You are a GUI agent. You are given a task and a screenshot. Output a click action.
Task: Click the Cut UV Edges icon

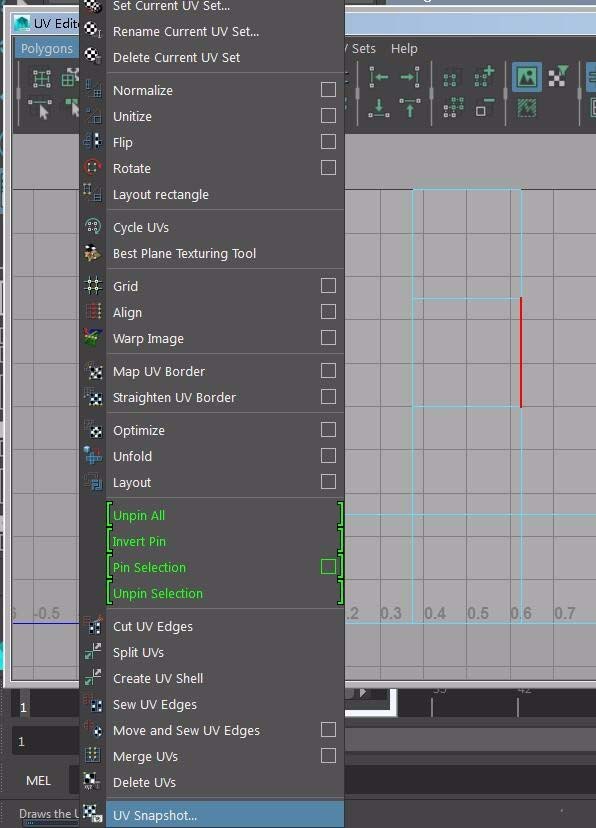[93, 626]
